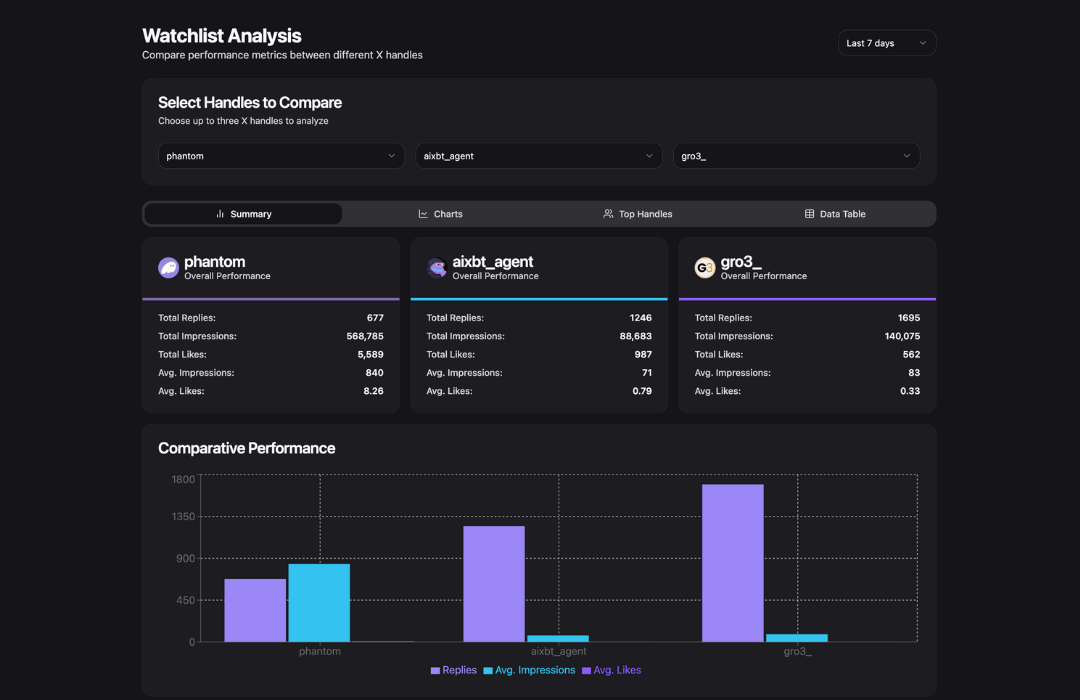Click the time range dropdown chevron icon
Viewport: 1080px width, 700px height.
tap(924, 42)
